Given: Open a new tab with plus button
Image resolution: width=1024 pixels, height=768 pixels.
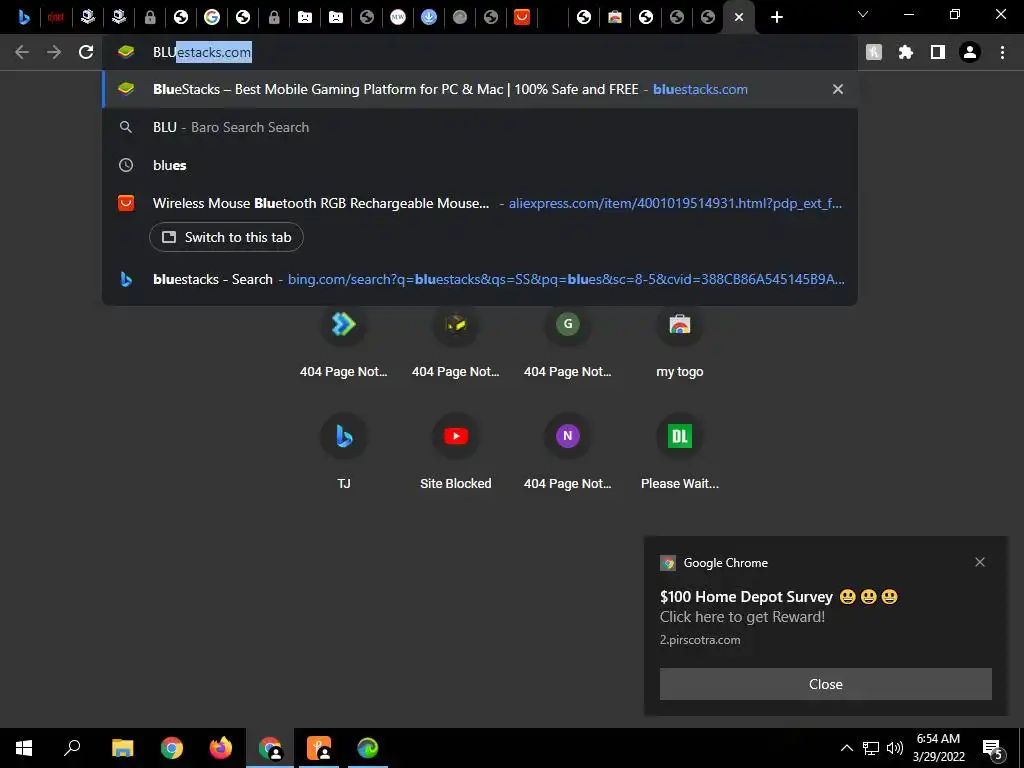Looking at the screenshot, I should [776, 17].
